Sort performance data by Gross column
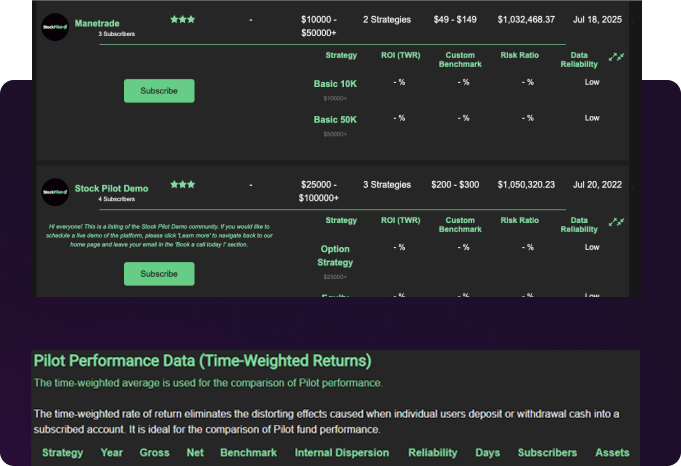681x466 pixels. pyautogui.click(x=154, y=453)
